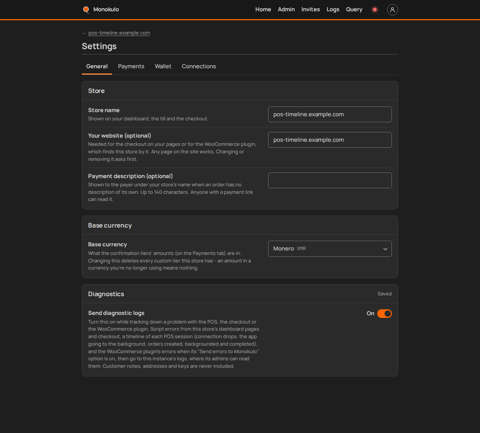
Task: Click the Store section heading
Action: pyautogui.click(x=96, y=91)
